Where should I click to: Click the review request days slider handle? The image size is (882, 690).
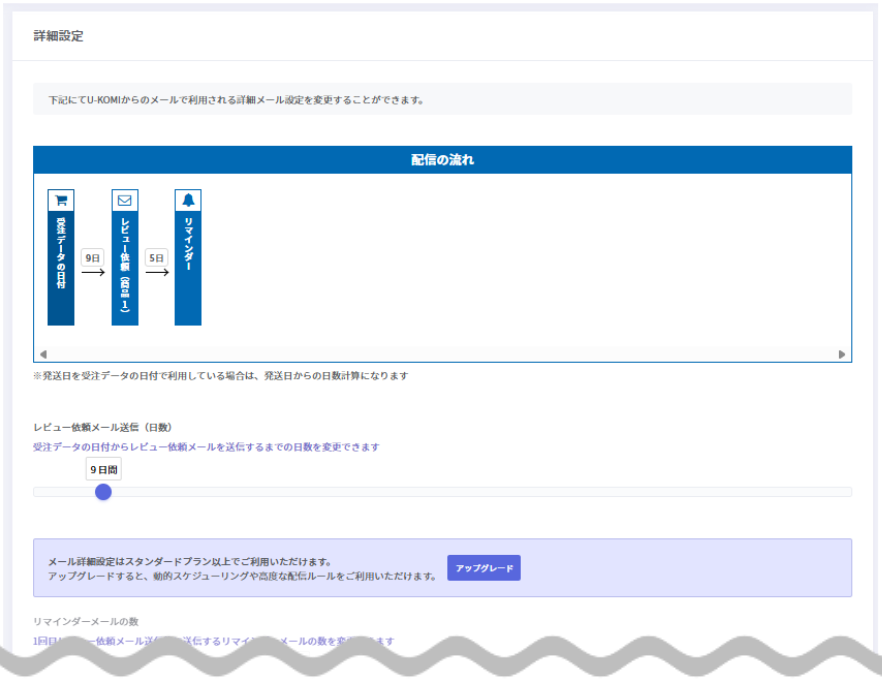pos(103,492)
